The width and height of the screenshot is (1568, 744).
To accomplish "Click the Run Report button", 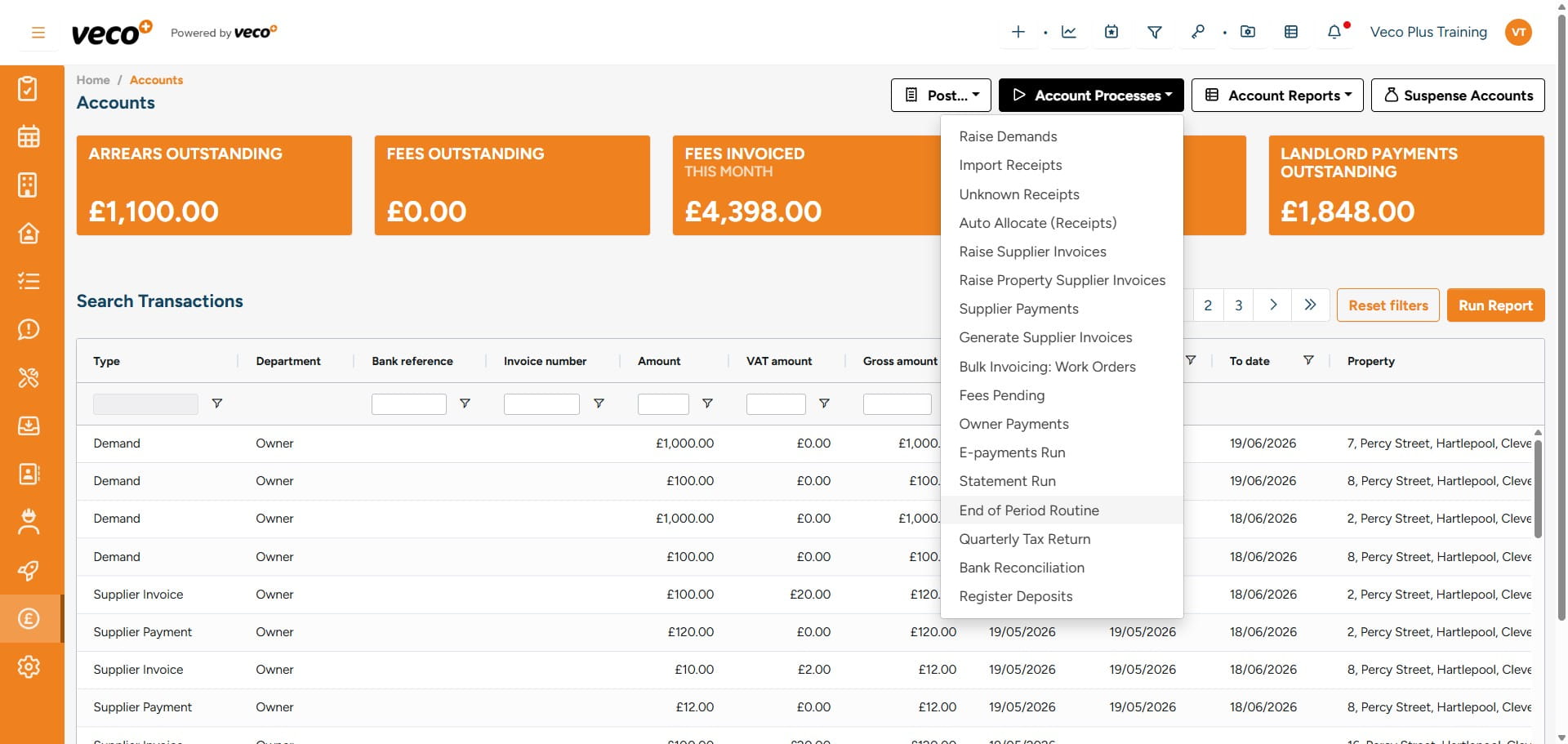I will [1495, 305].
